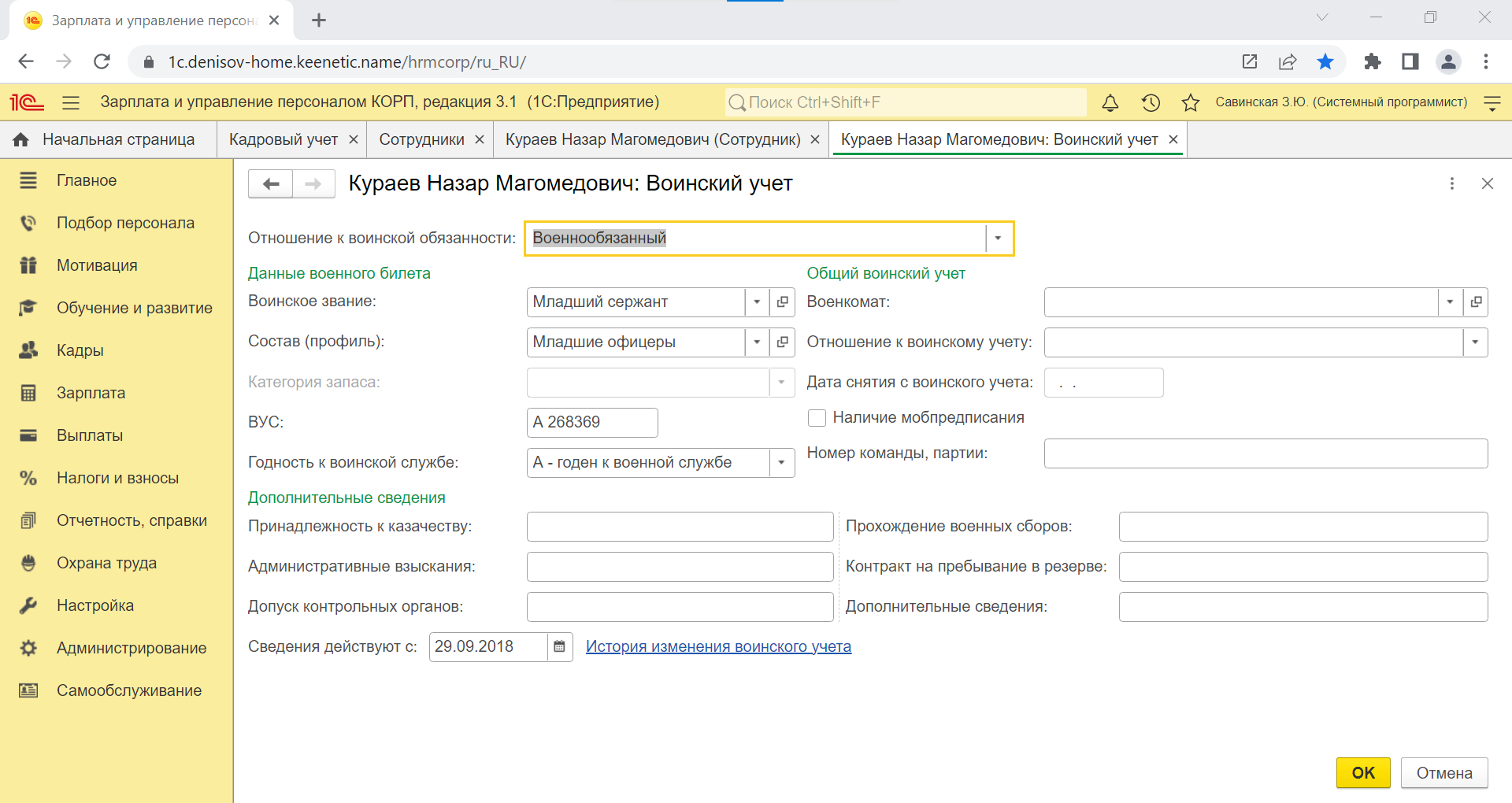The height and width of the screenshot is (803, 1512).
Task: Open the three-dot more actions menu
Action: coord(1451,183)
